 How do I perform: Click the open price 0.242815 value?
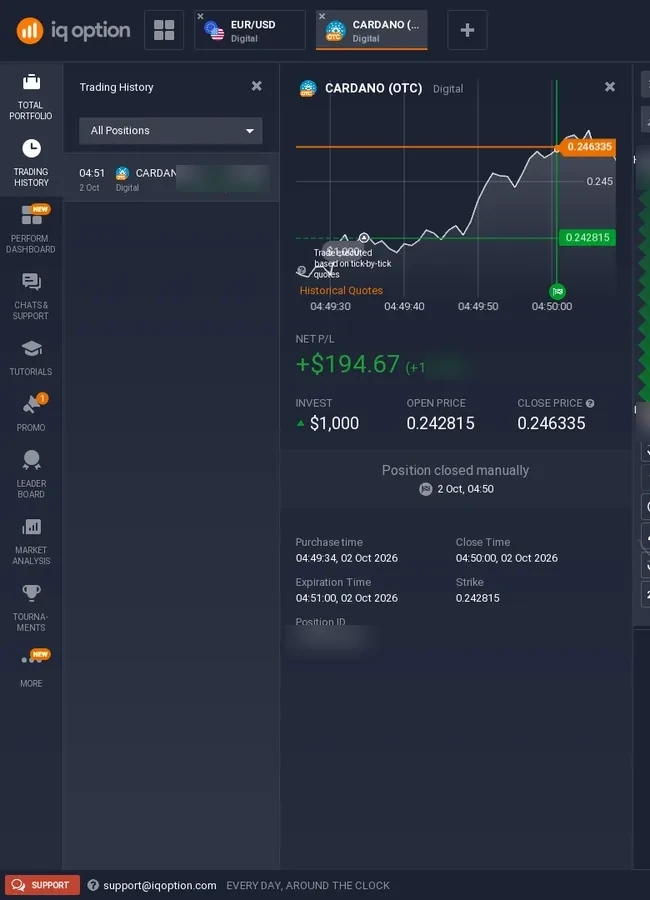click(440, 424)
